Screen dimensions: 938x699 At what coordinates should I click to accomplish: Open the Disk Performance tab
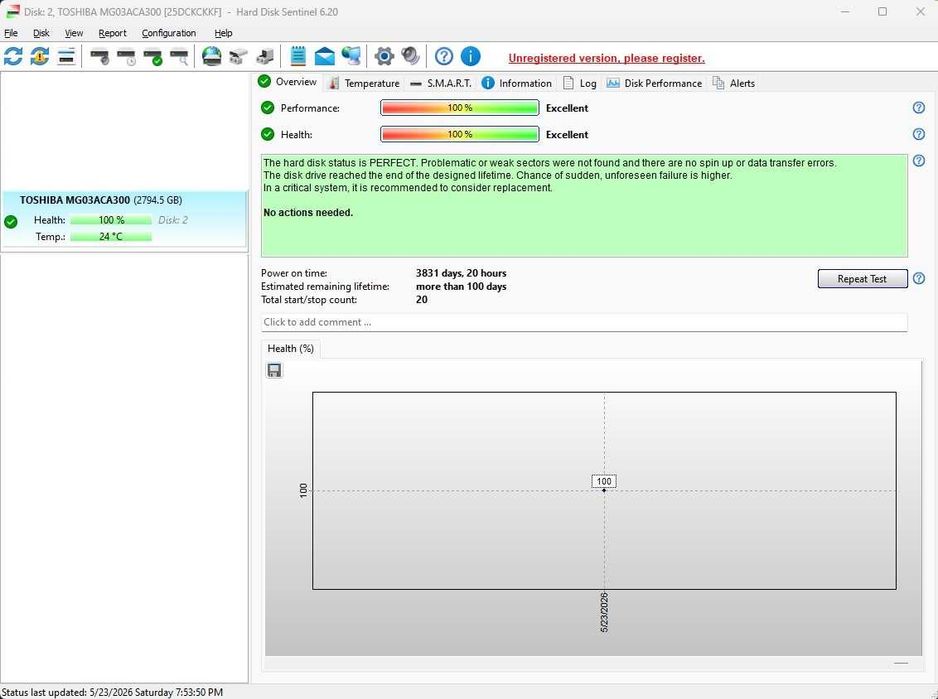point(654,83)
